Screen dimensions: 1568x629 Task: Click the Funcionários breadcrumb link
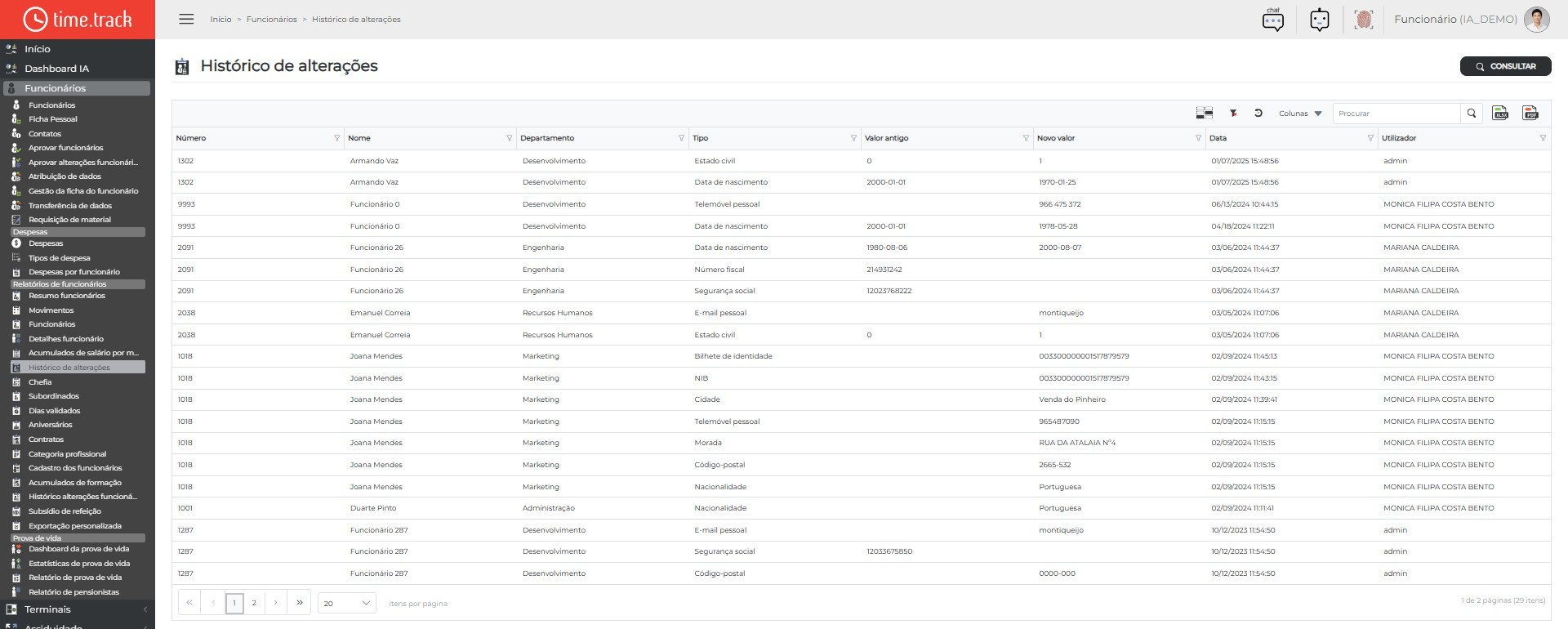[x=272, y=19]
